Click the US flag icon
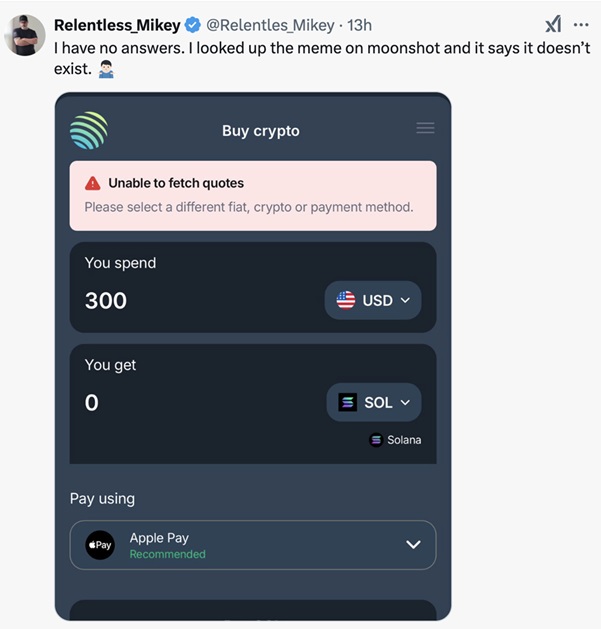Screen dimensions: 601x629 346,300
